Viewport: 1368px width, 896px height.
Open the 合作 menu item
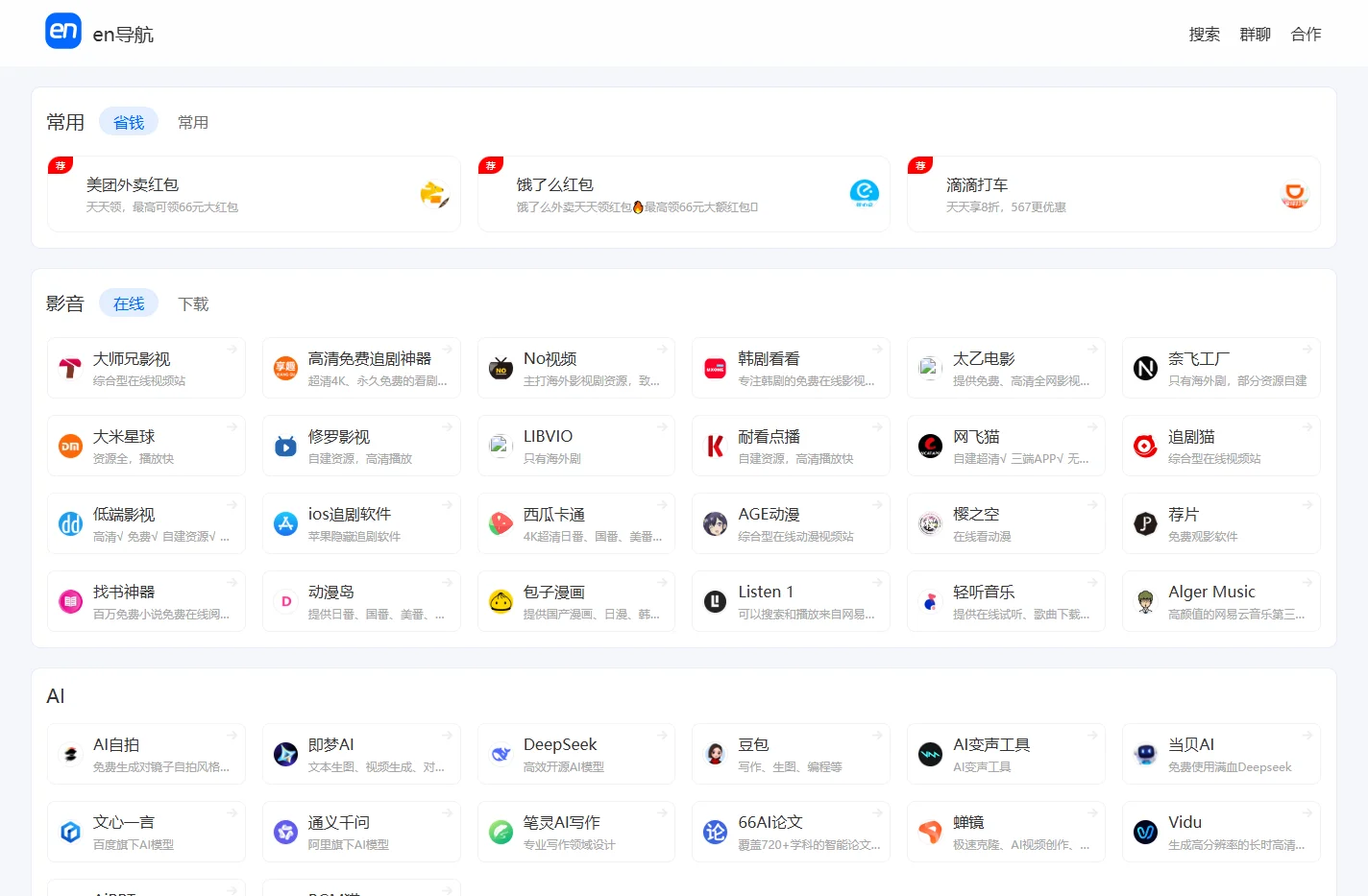(x=1306, y=35)
